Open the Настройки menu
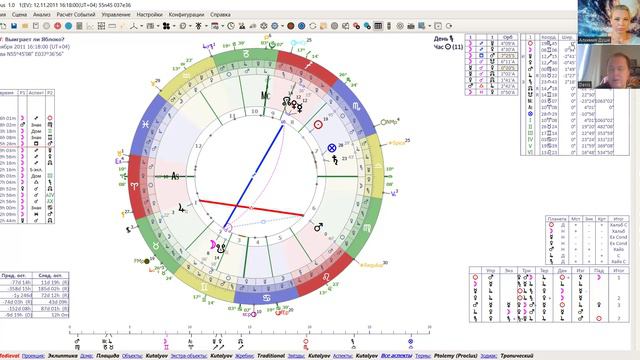The width and height of the screenshot is (640, 360). point(149,14)
